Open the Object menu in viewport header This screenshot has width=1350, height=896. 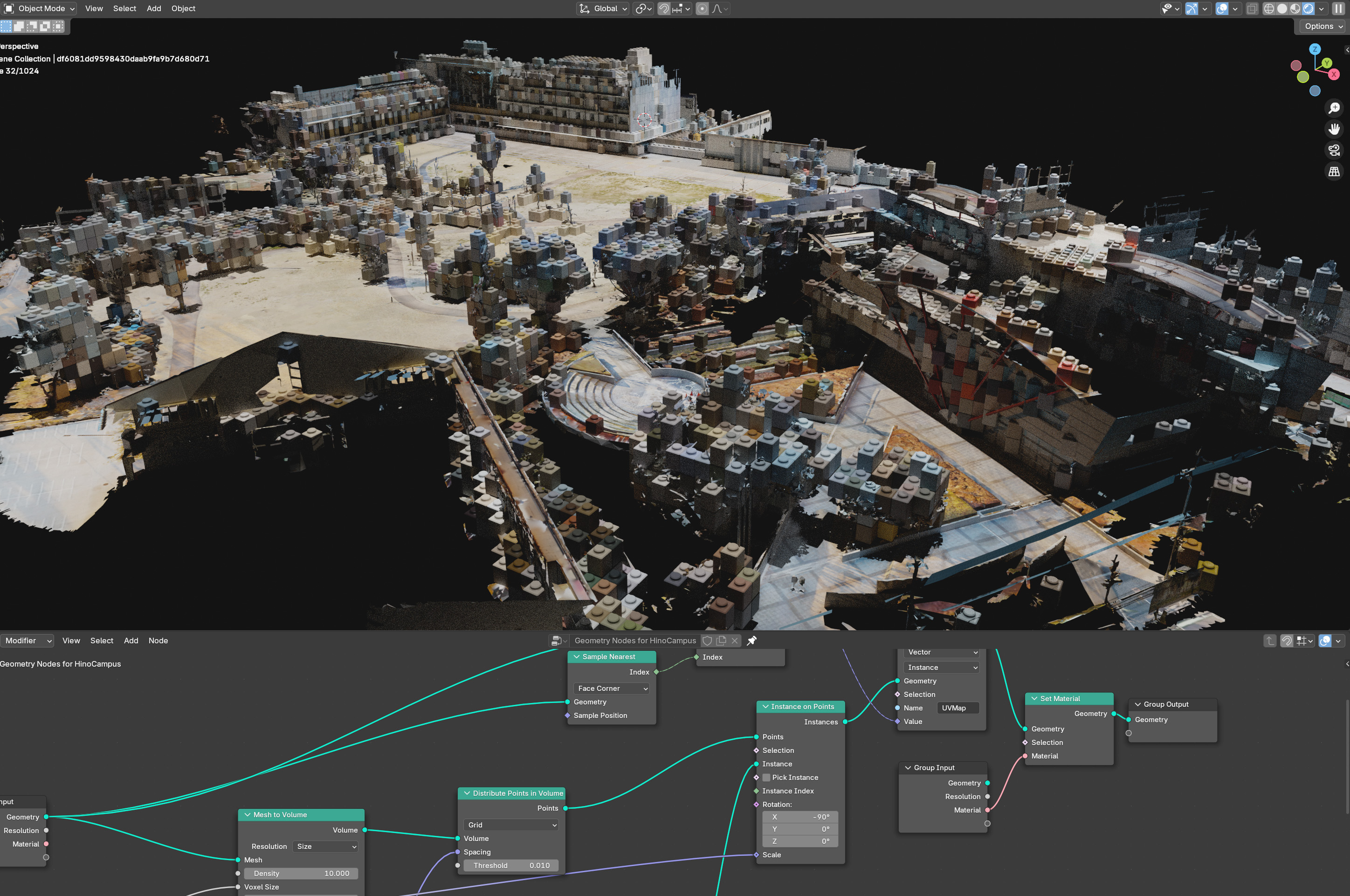[183, 8]
